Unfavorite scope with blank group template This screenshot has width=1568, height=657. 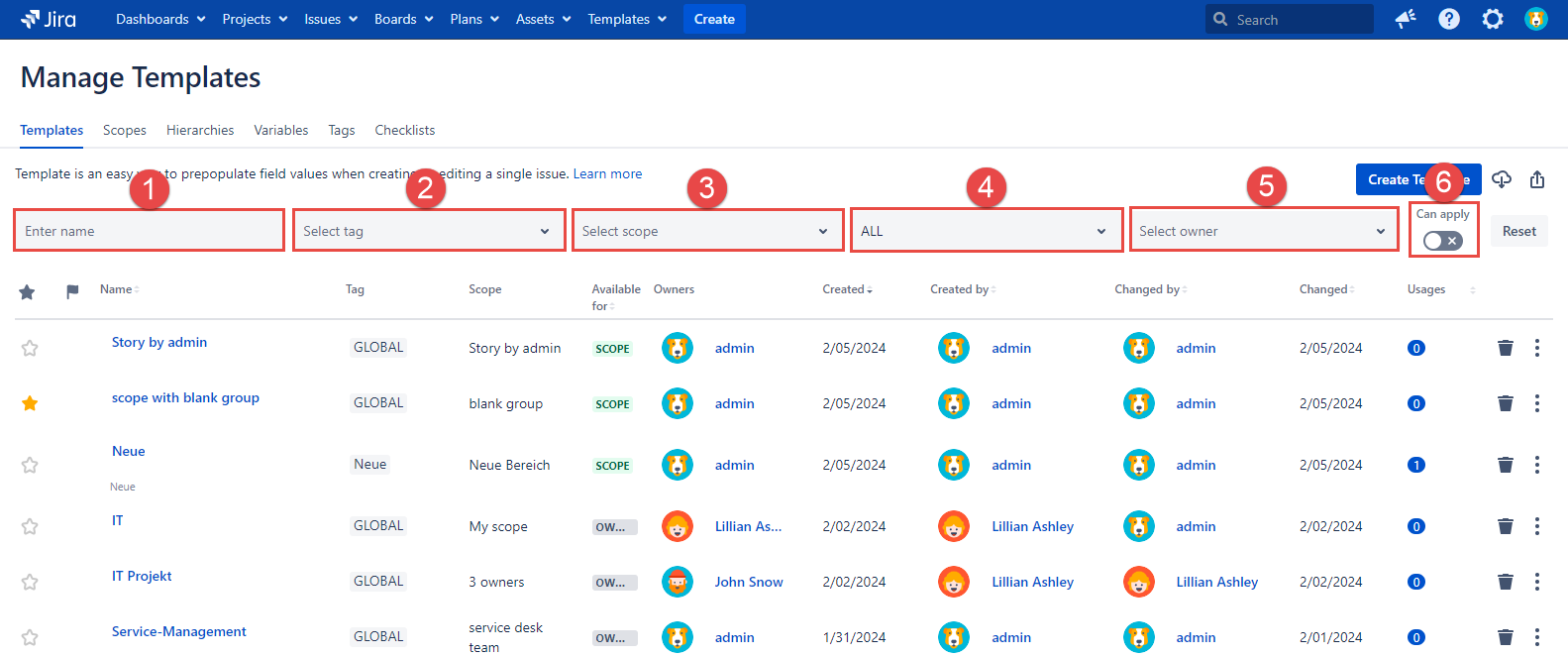click(30, 403)
